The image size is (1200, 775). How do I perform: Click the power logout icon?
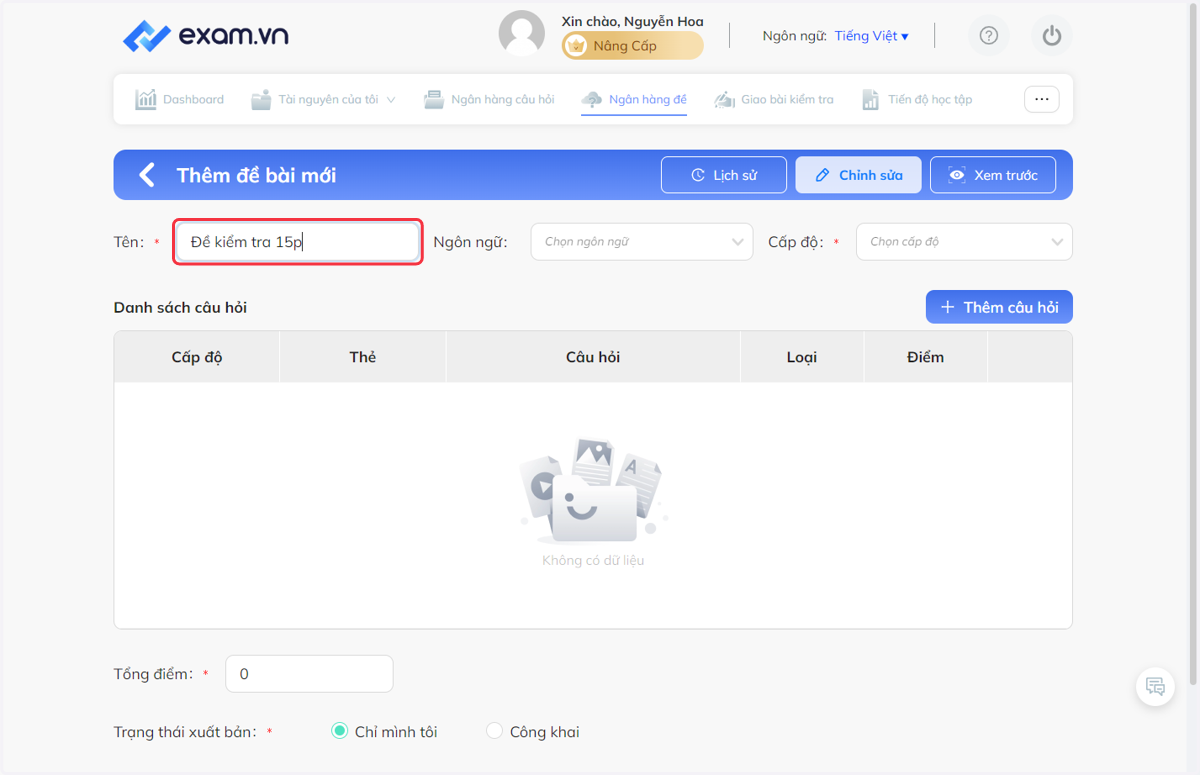(x=1051, y=36)
